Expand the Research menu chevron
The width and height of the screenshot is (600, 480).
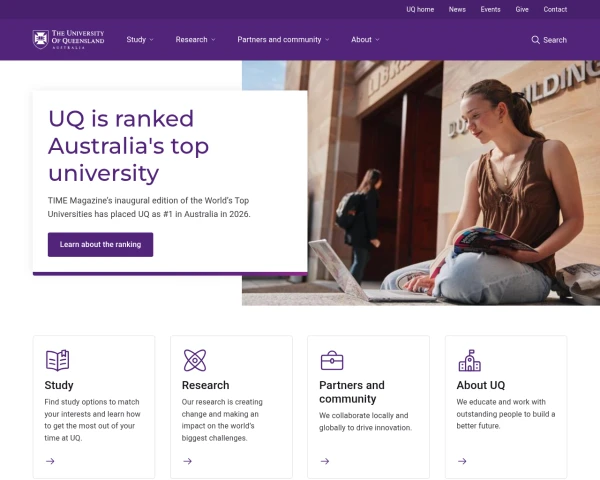(x=213, y=40)
